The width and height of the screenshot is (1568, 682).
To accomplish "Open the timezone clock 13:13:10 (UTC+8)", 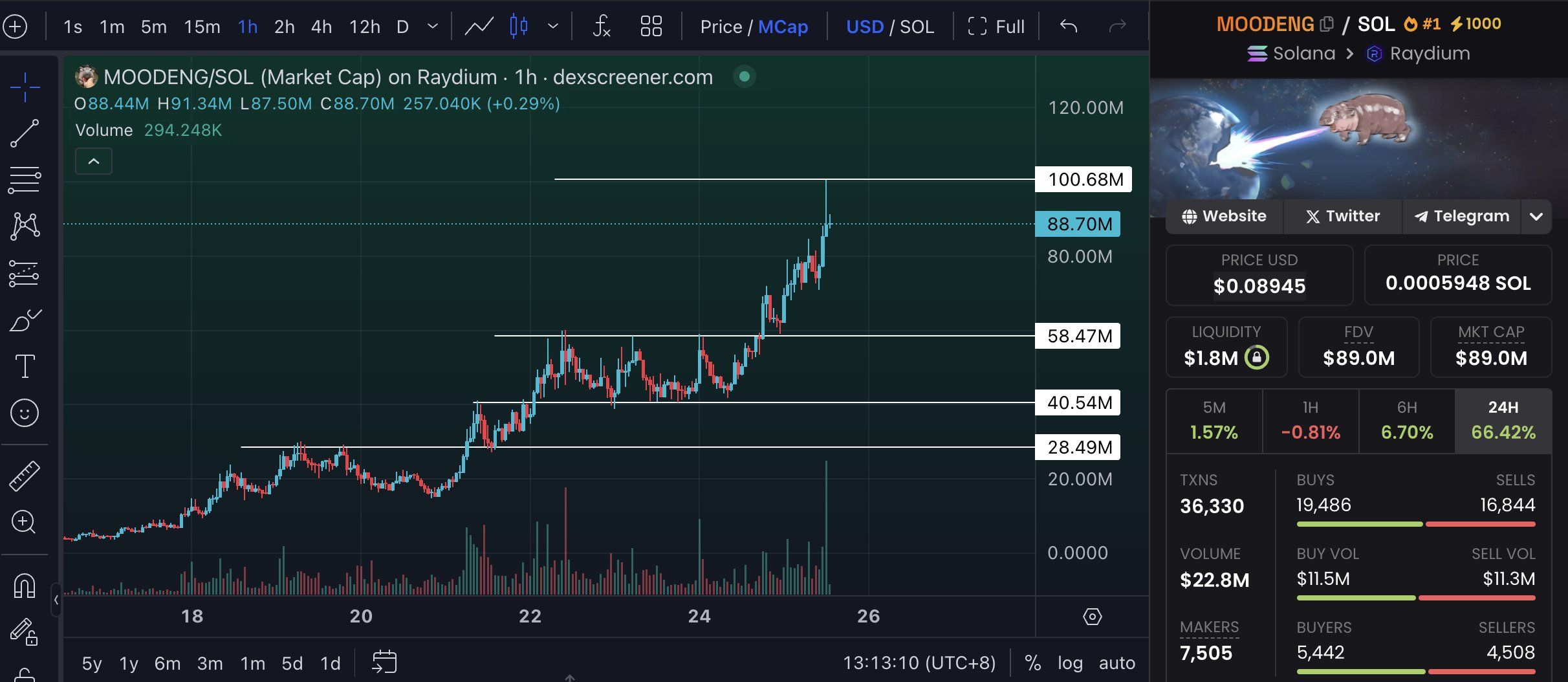I will pyautogui.click(x=919, y=663).
